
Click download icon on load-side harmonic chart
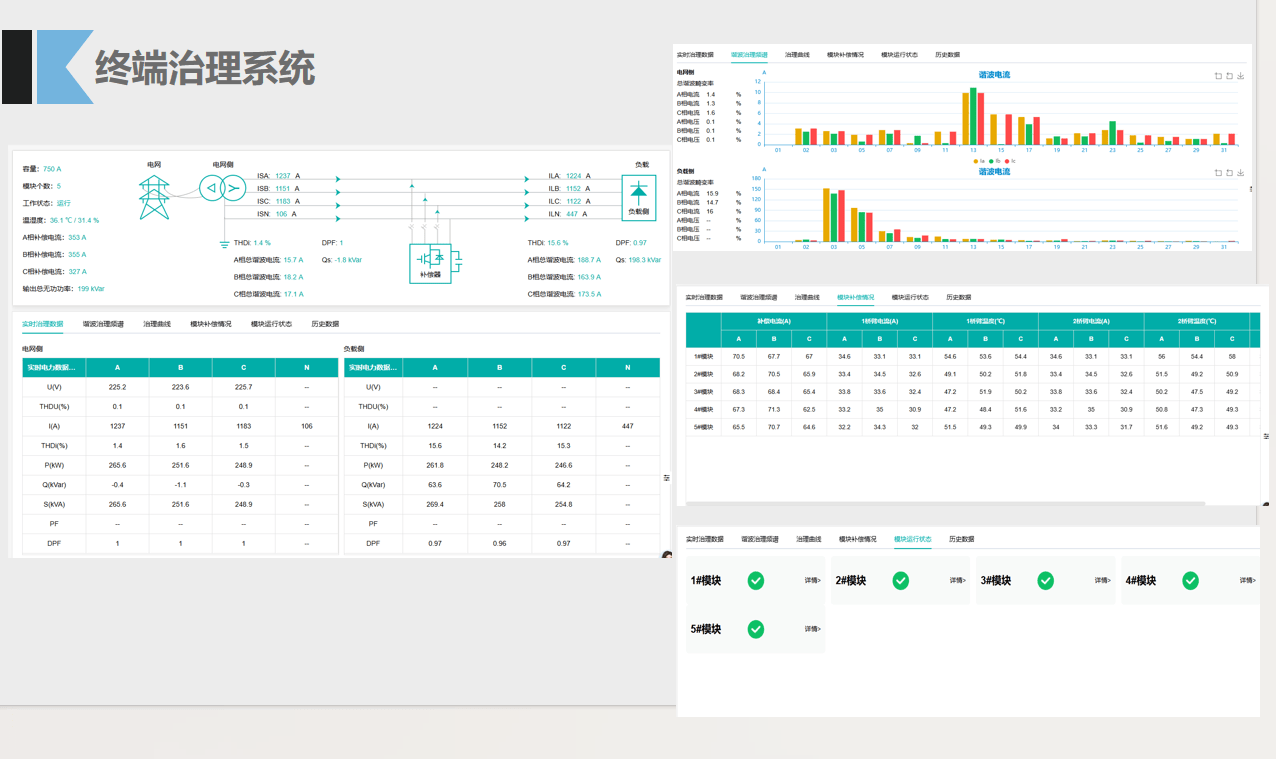[x=1241, y=173]
